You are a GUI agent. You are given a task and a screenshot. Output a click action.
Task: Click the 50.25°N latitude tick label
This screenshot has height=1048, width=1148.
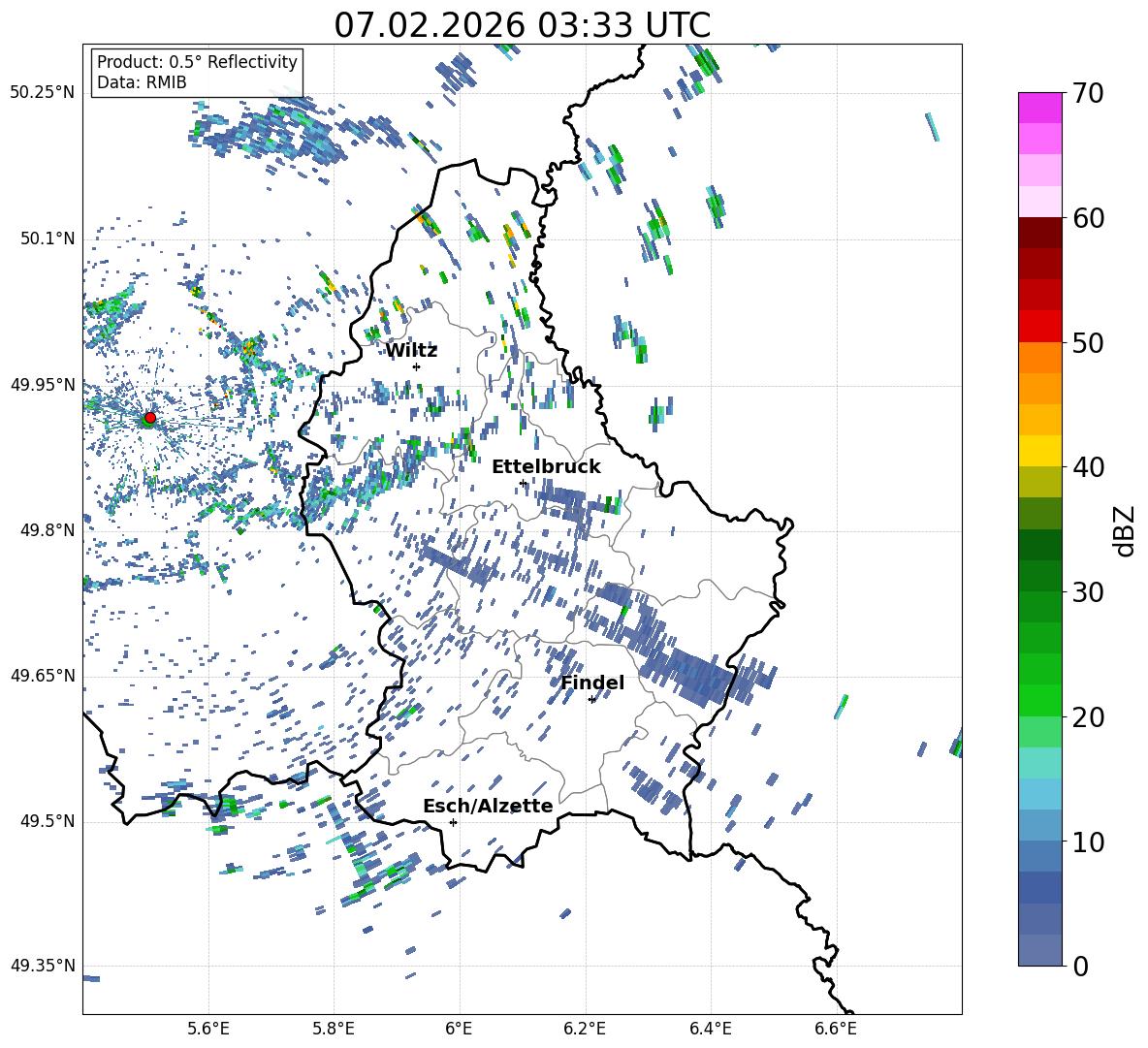[43, 93]
